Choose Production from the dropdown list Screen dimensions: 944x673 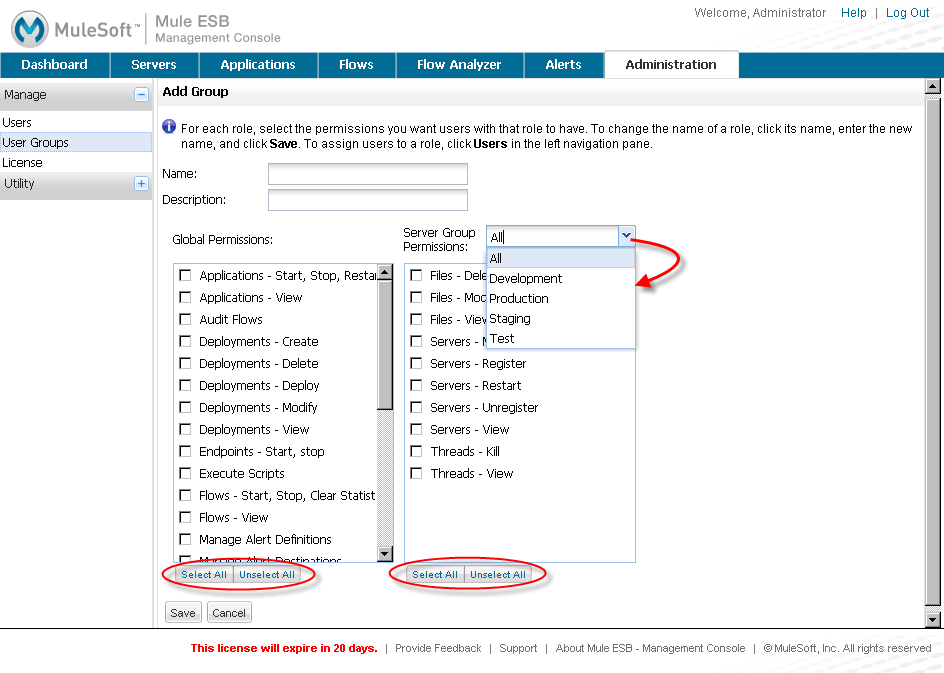coord(519,299)
